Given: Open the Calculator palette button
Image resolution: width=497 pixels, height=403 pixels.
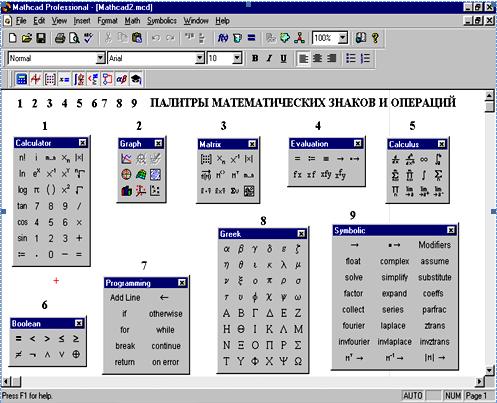Looking at the screenshot, I should [x=21, y=79].
